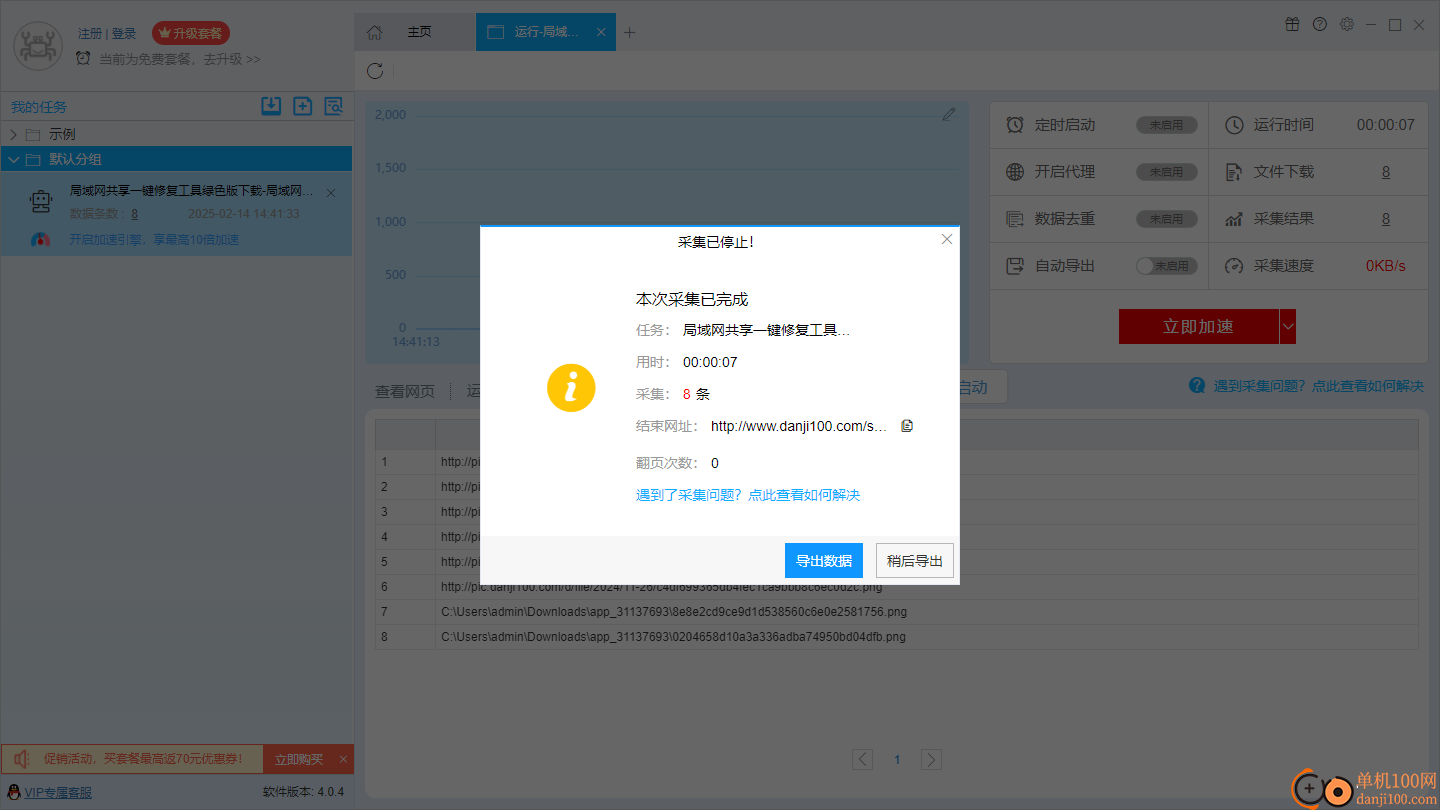The image size is (1440, 810).
Task: Go to previous page arrow in pagination
Action: pos(863,759)
